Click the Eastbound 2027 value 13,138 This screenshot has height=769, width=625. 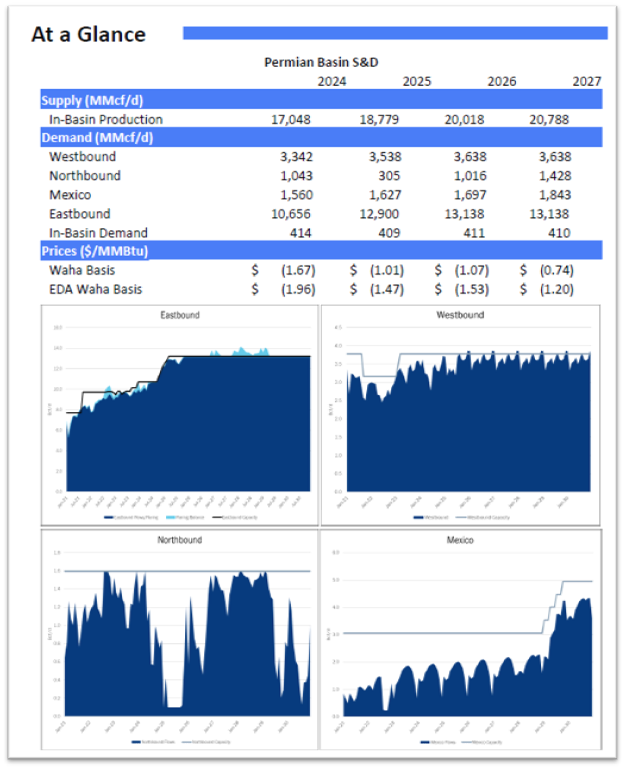tap(549, 214)
